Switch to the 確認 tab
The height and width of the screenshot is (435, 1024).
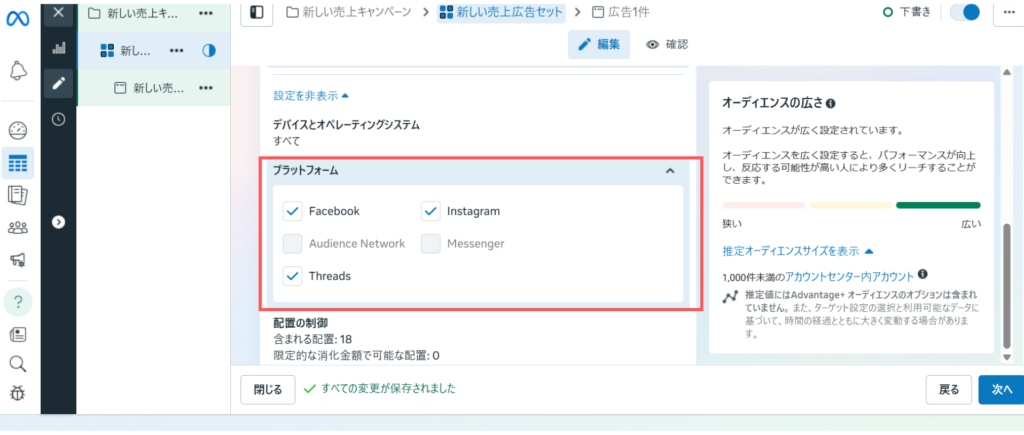pyautogui.click(x=667, y=44)
